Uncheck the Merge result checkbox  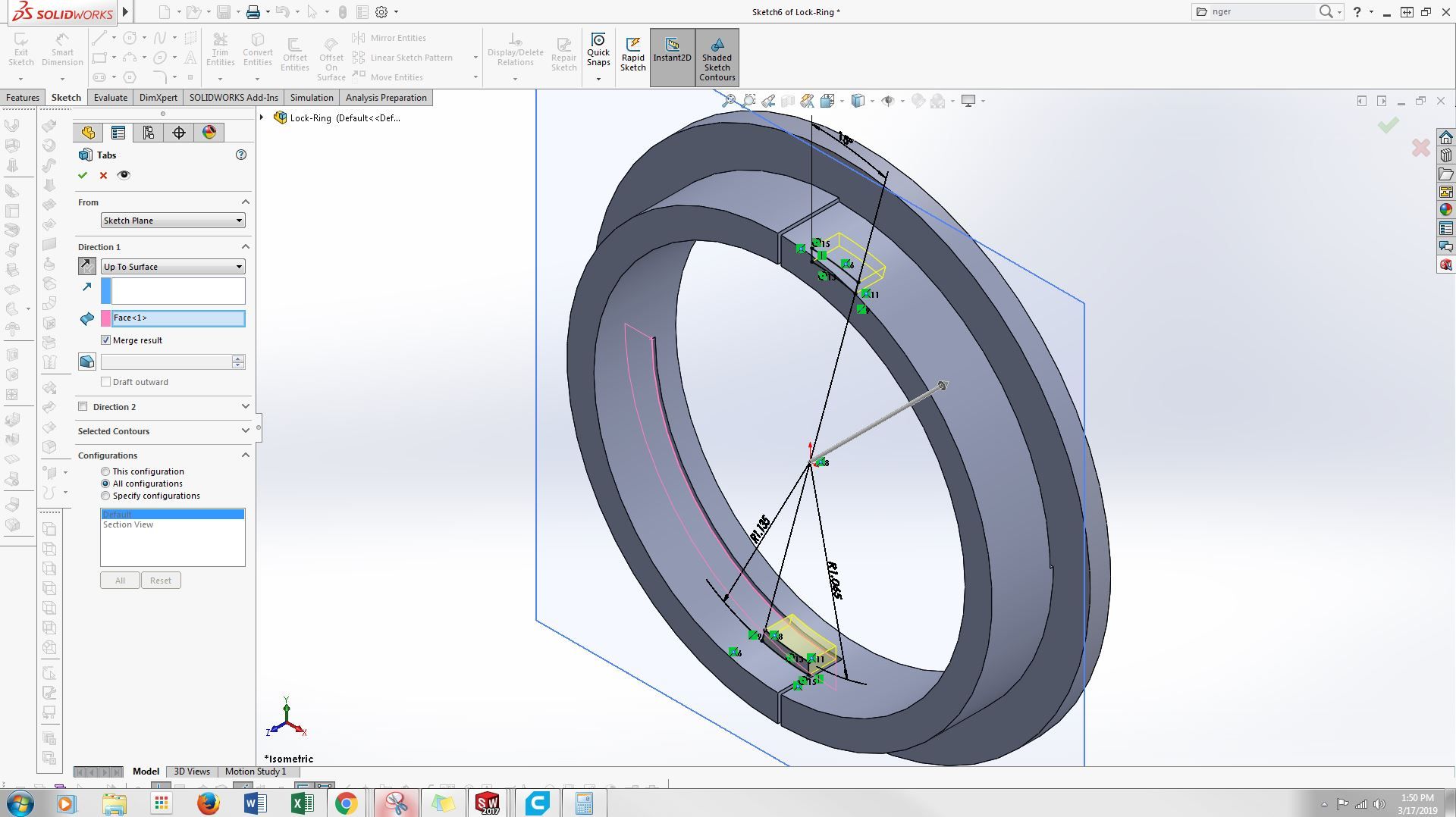coord(106,340)
